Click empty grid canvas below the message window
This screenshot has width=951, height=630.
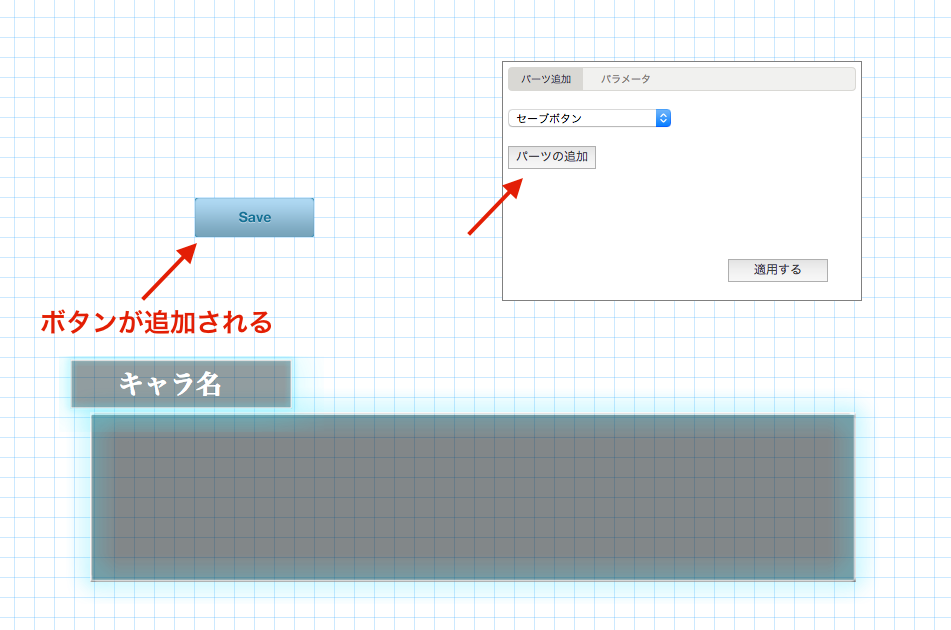(x=473, y=610)
